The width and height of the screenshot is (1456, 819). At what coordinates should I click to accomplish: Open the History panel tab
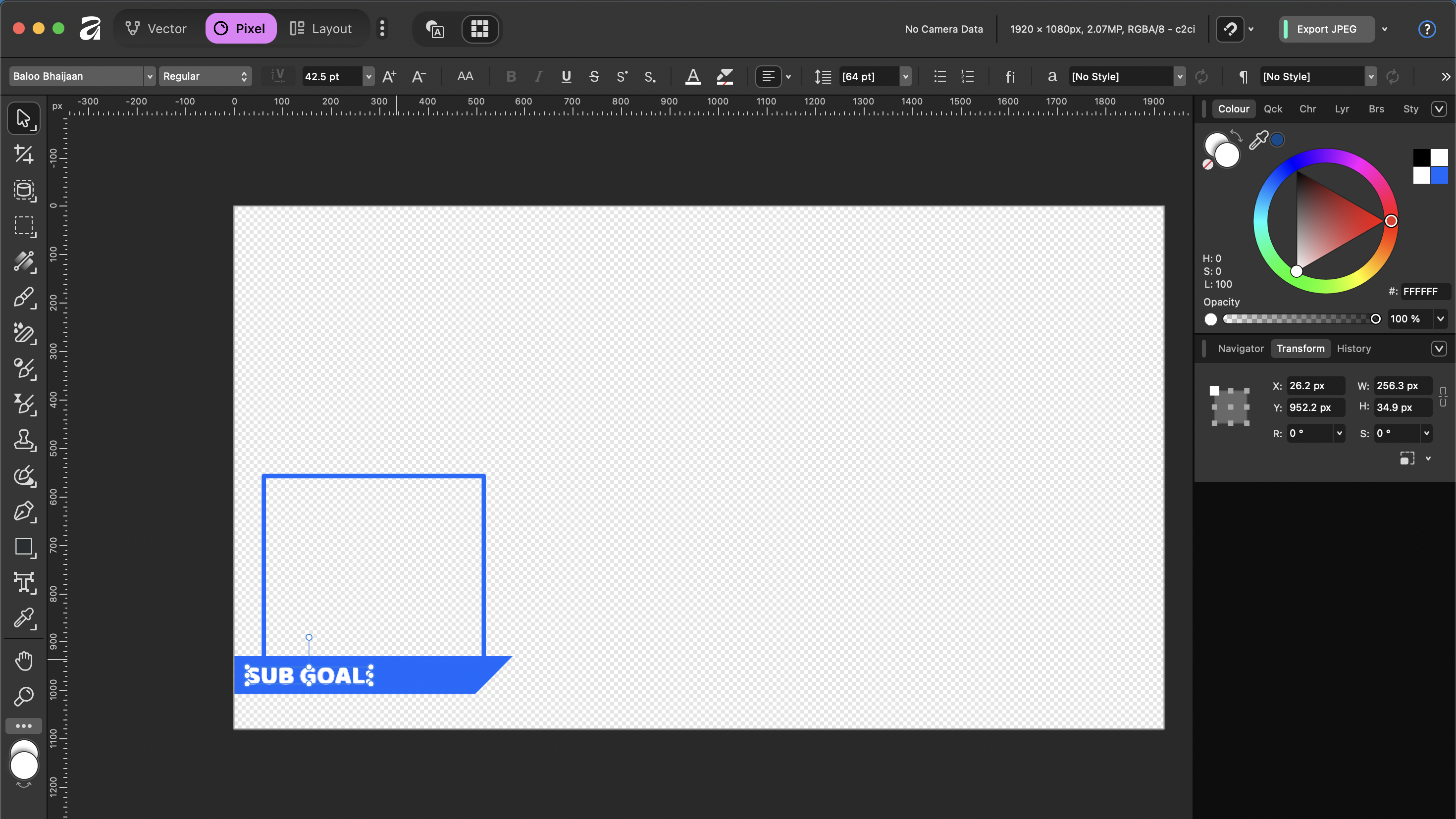1353,348
